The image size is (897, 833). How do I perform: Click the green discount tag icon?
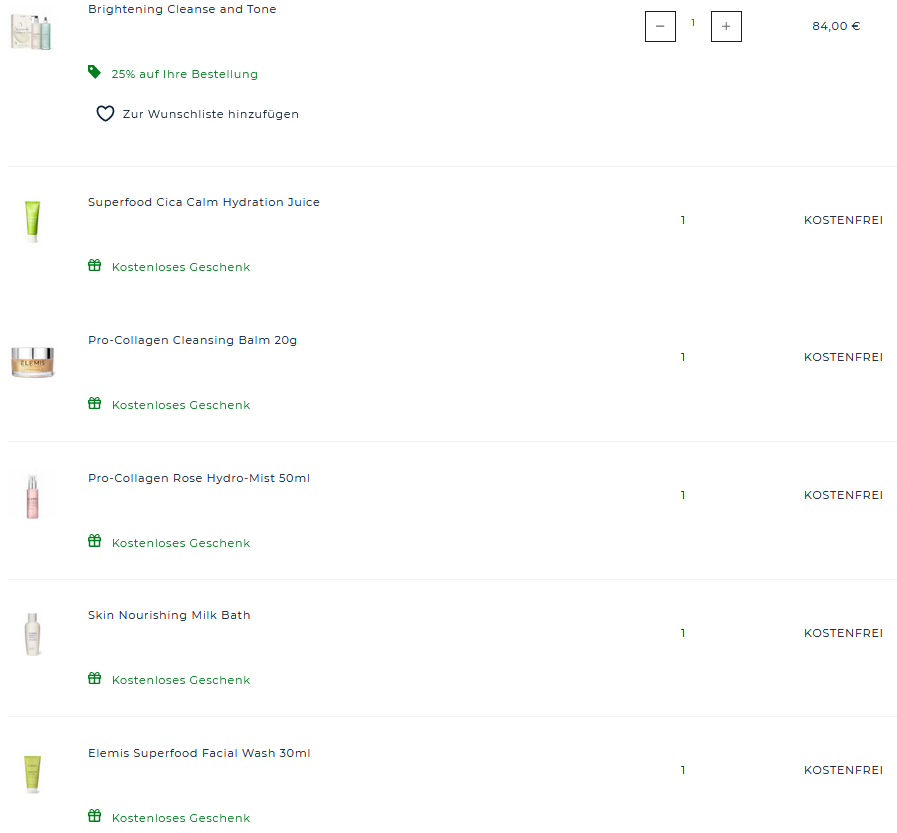point(94,72)
